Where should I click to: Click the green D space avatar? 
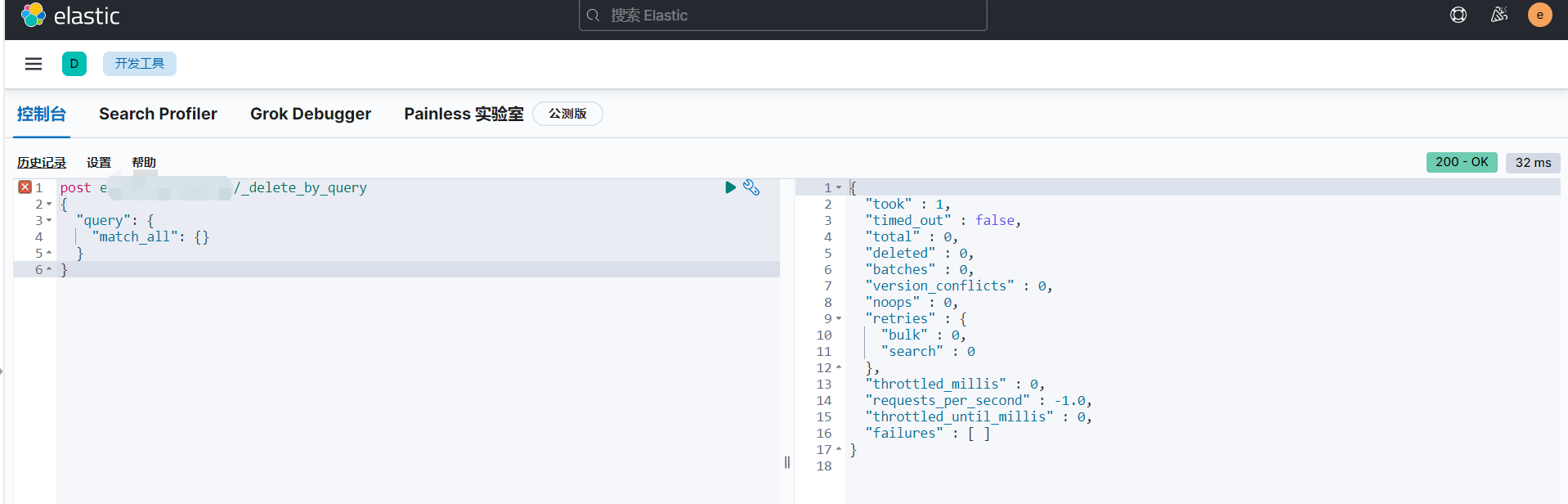[74, 64]
